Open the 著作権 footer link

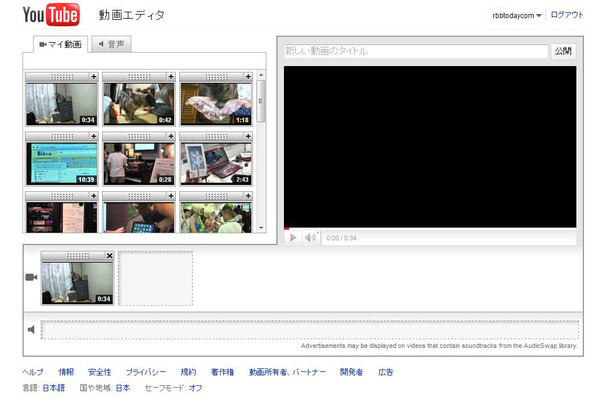[222, 372]
